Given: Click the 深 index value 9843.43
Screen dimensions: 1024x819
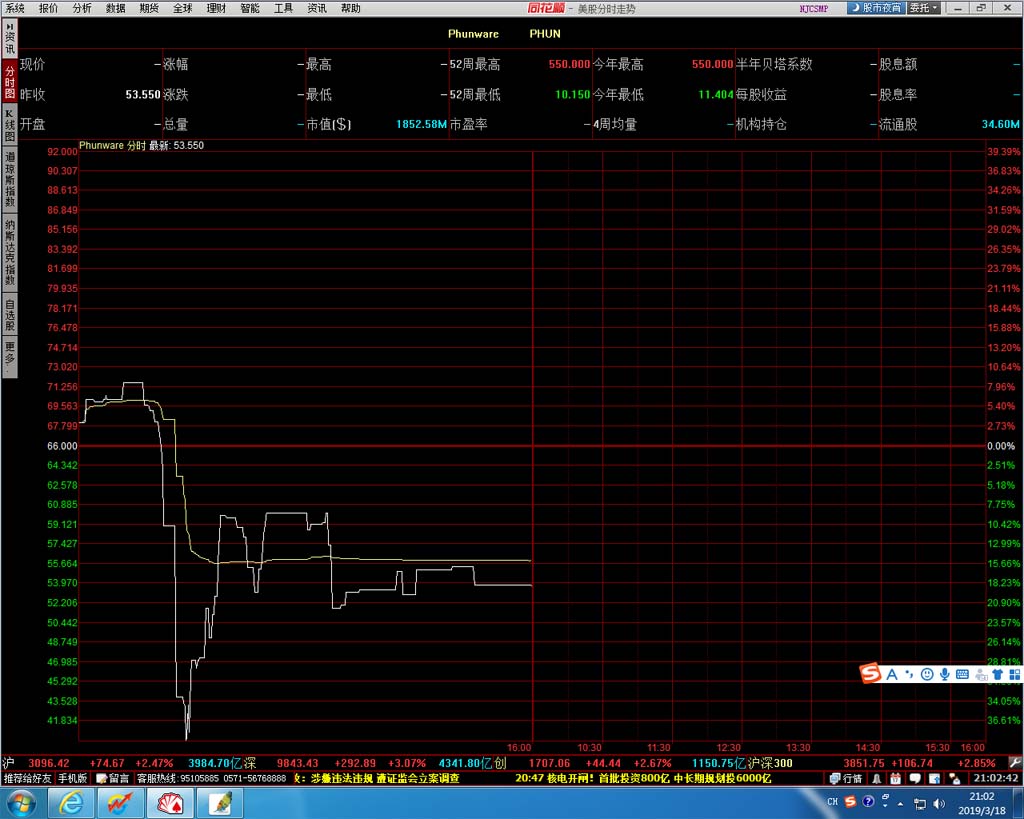Looking at the screenshot, I should pos(297,763).
